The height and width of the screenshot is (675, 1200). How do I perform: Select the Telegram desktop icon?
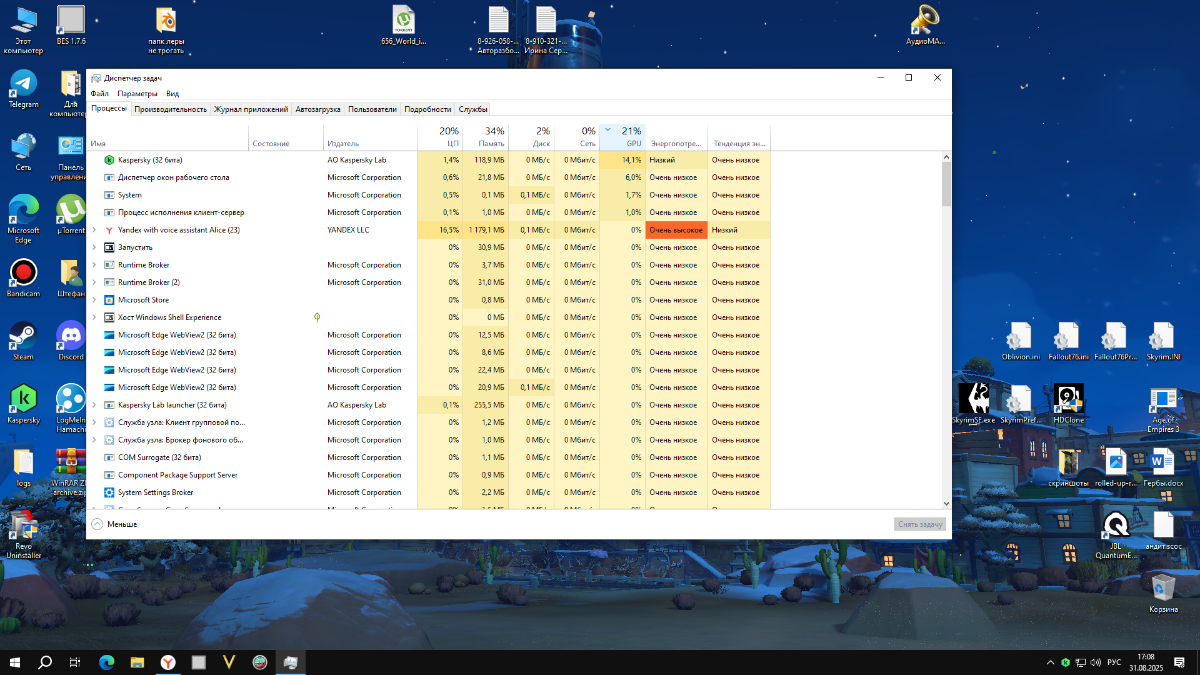[x=23, y=88]
